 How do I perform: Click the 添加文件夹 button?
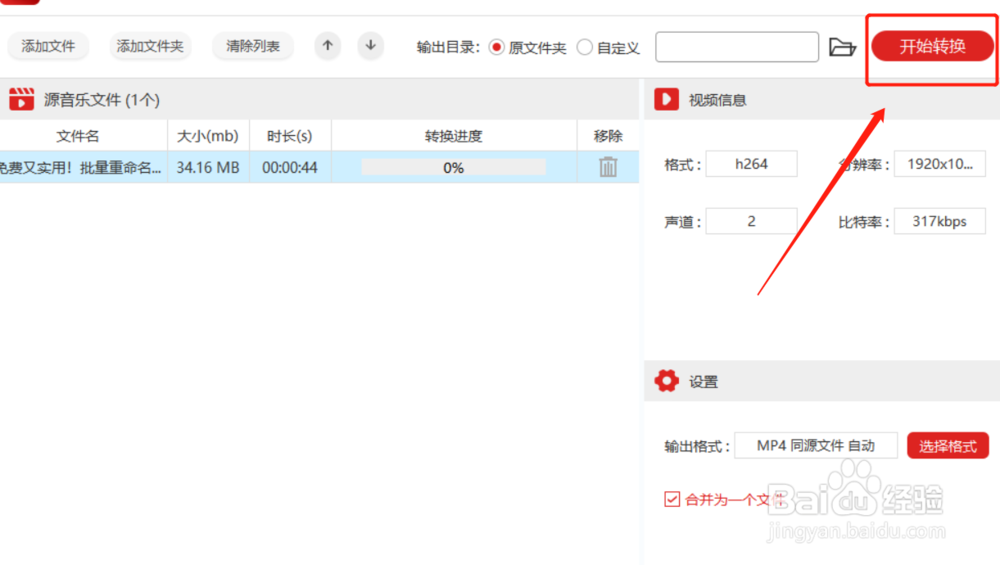coord(150,46)
